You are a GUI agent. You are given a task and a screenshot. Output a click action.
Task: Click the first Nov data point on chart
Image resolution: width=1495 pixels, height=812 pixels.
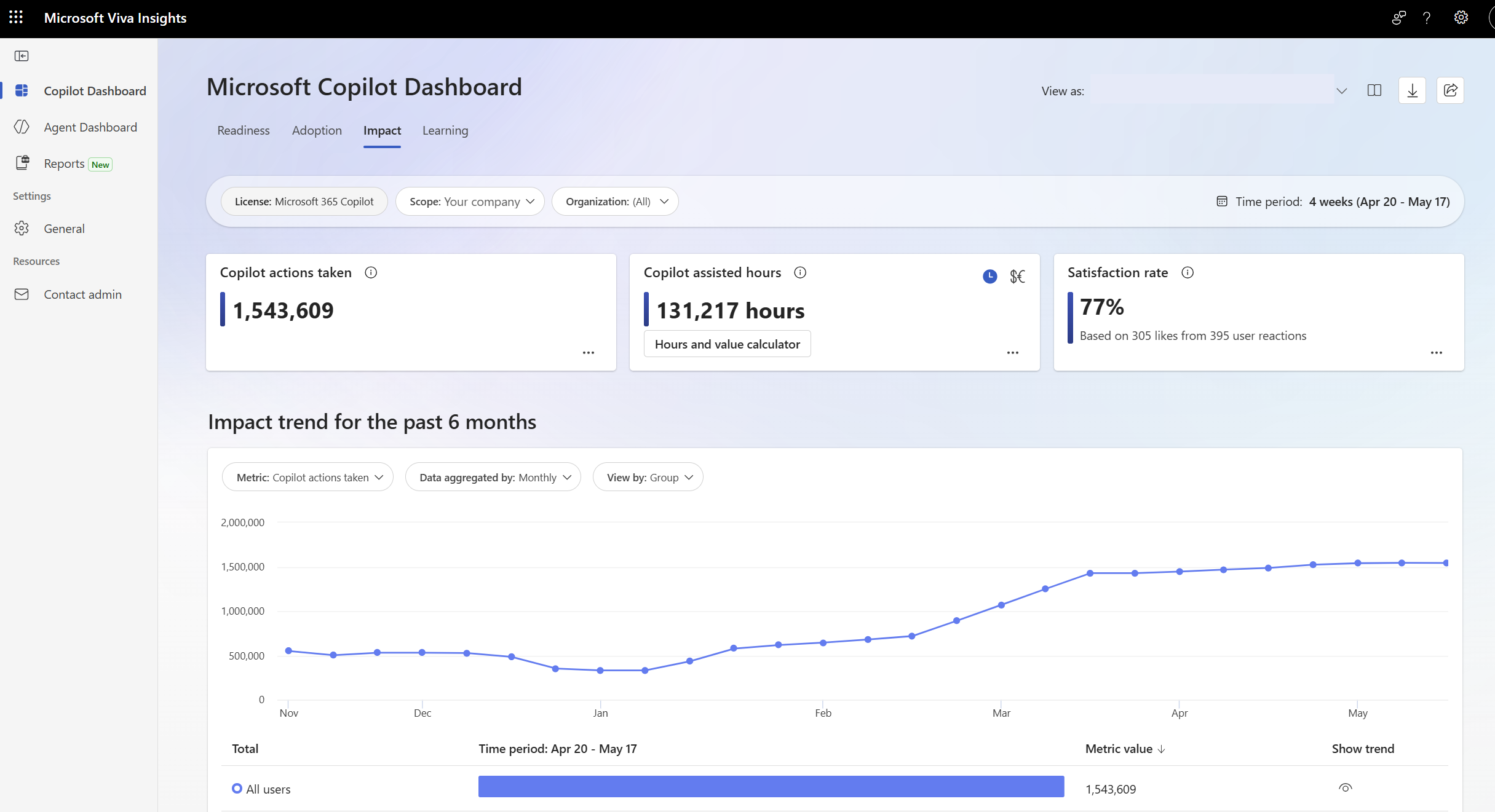coord(288,651)
